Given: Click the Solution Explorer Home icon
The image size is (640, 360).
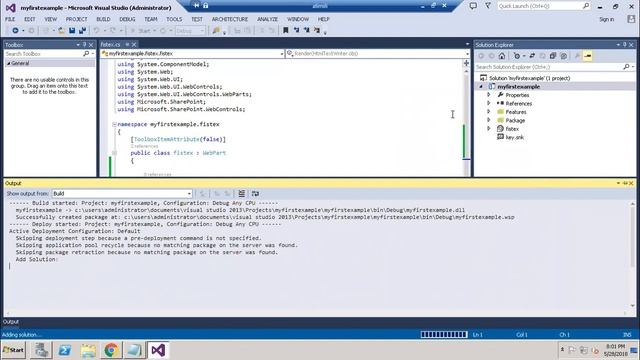Looking at the screenshot, I should point(502,56).
